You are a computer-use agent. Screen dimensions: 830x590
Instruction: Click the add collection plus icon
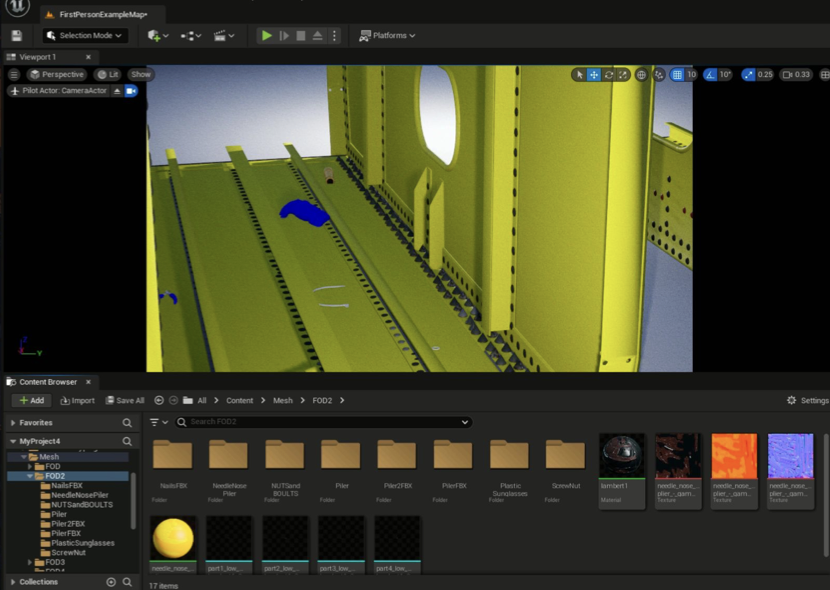[111, 582]
